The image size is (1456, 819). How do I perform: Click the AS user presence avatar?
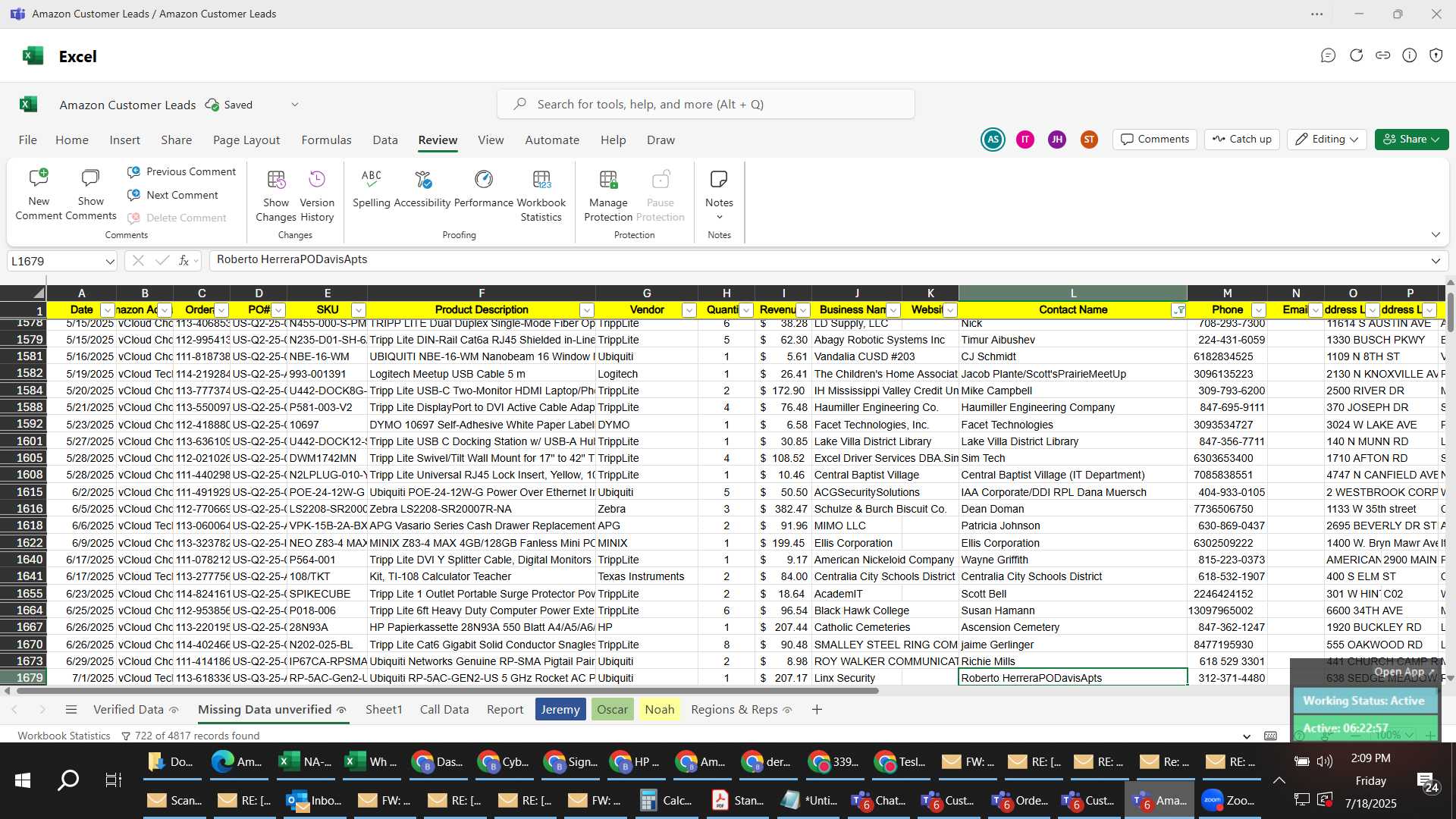[x=993, y=140]
